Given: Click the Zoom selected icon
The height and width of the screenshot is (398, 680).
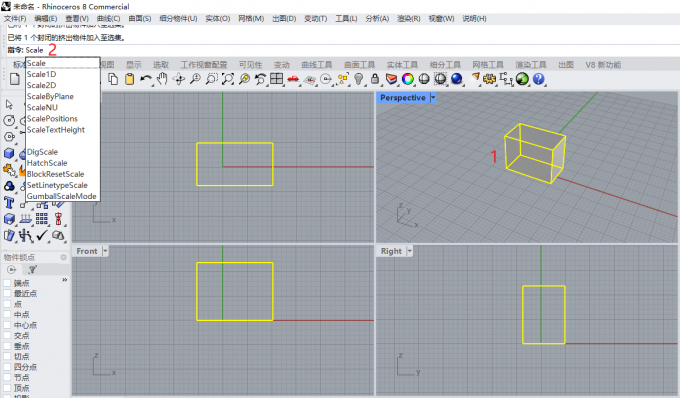Looking at the screenshot, I should tap(244, 79).
